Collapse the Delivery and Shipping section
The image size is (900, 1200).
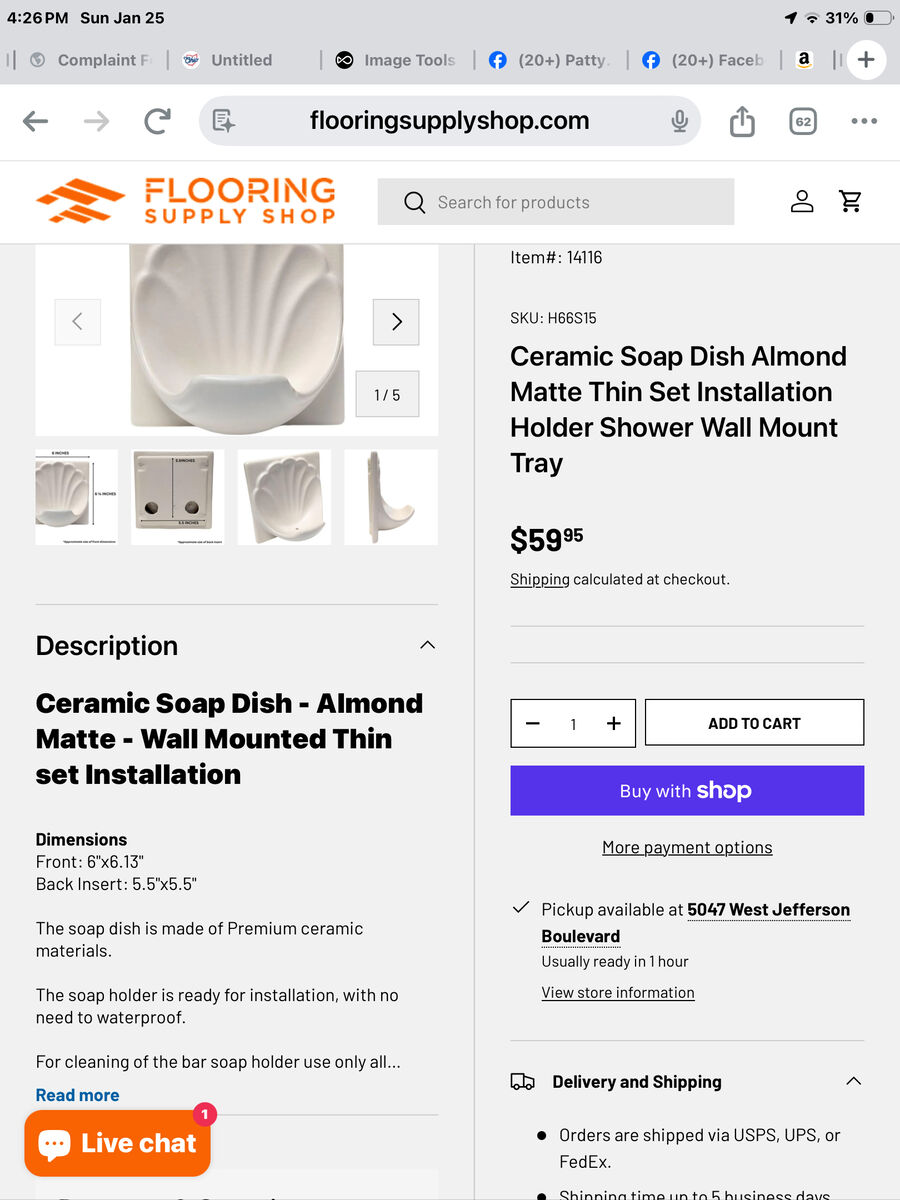point(853,1081)
